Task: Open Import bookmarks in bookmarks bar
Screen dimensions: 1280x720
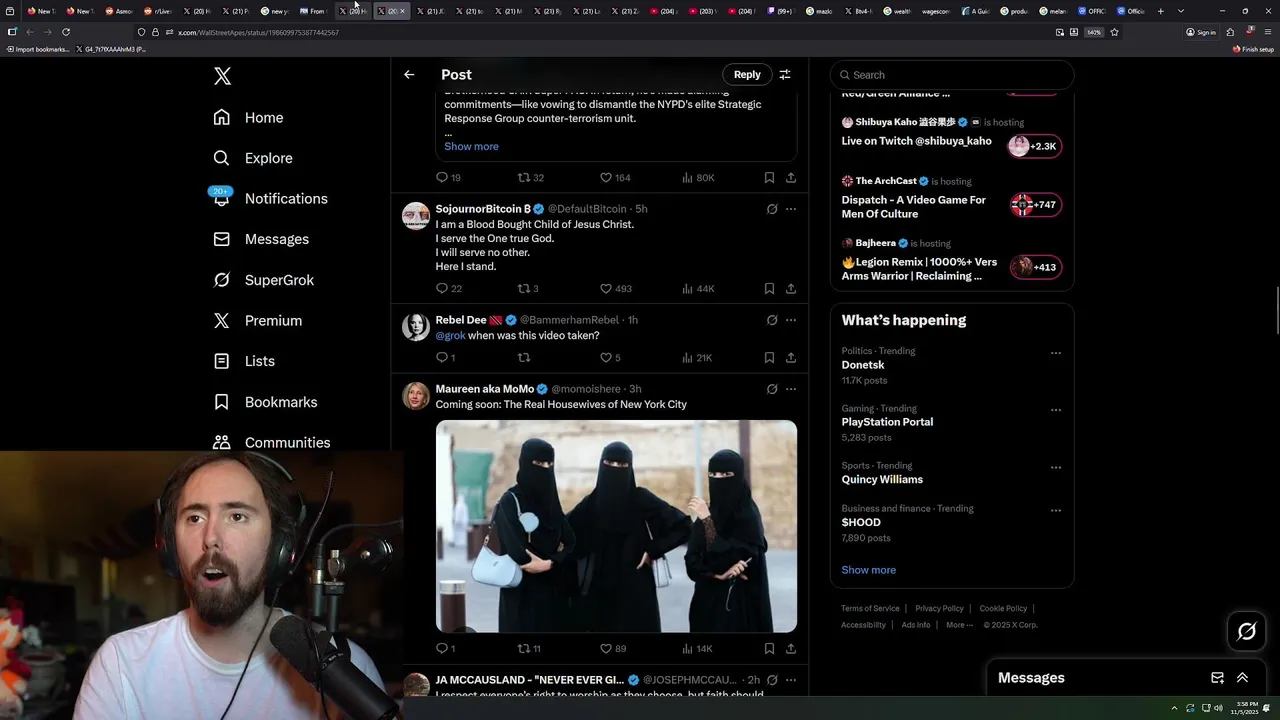Action: [x=38, y=49]
